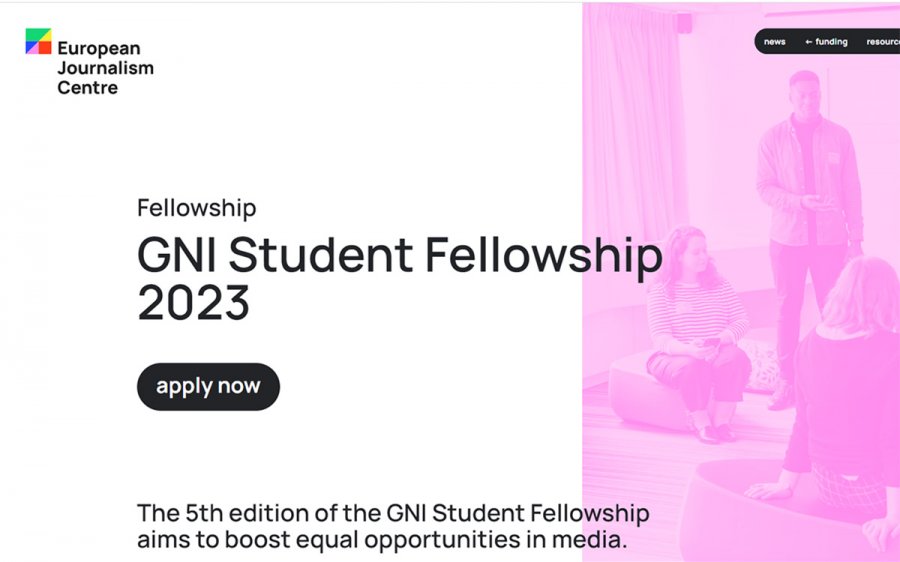This screenshot has height=562, width=900.
Task: Open the resources navigation item
Action: (883, 41)
